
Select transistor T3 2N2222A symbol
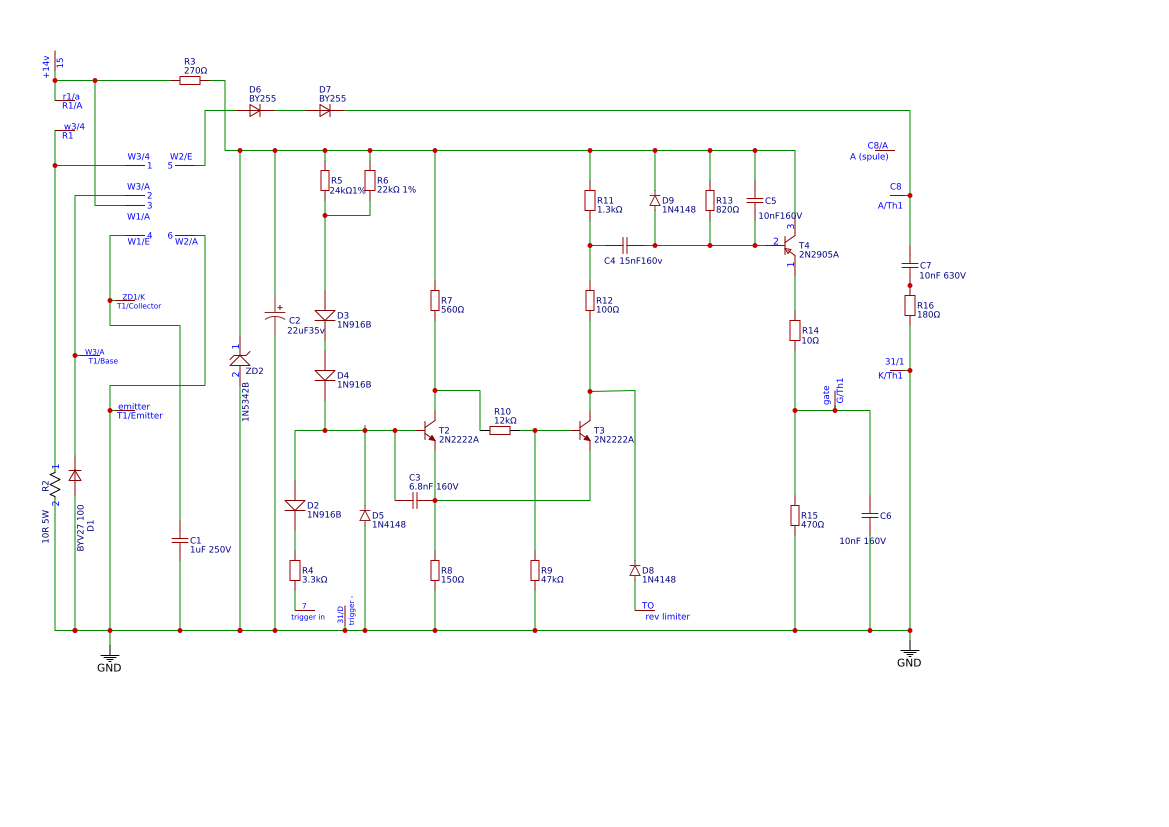tap(586, 432)
